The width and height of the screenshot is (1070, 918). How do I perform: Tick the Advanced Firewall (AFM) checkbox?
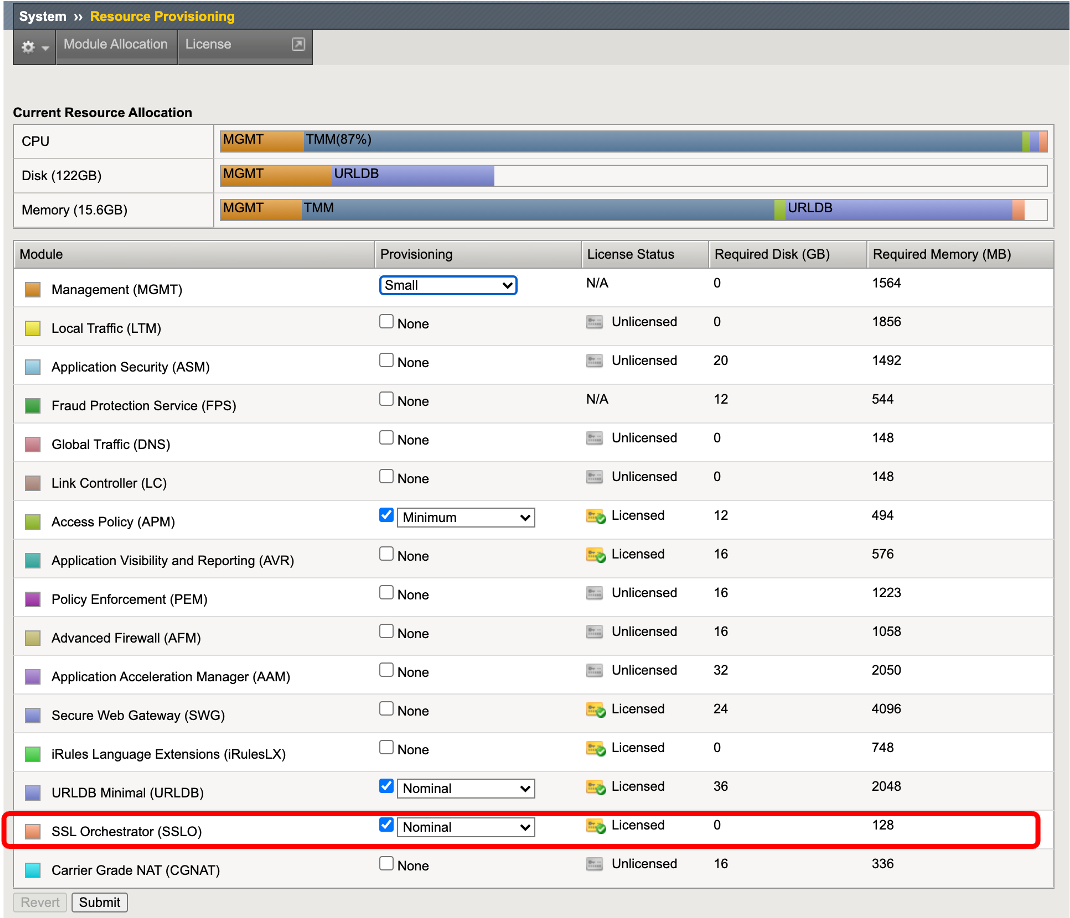click(x=386, y=631)
